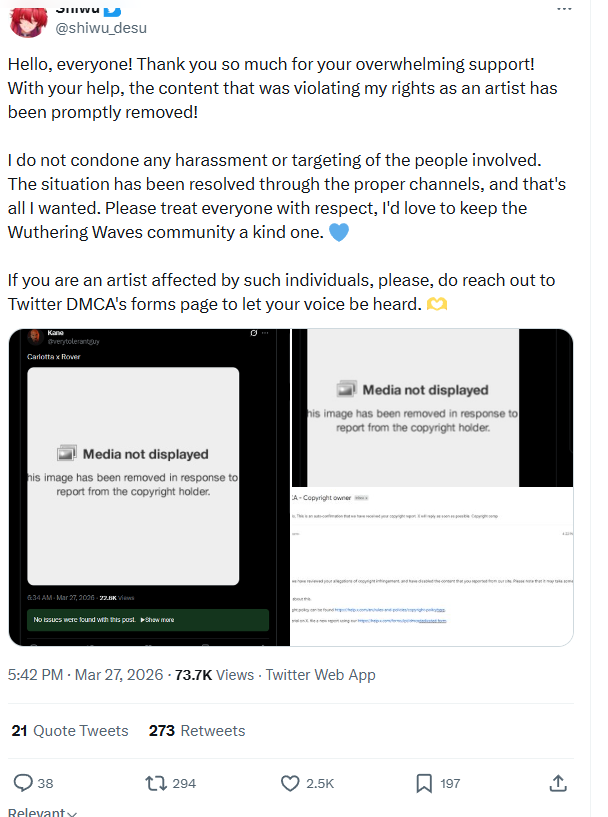The width and height of the screenshot is (608, 817).
Task: Click the 73.7K Views count
Action: (215, 675)
